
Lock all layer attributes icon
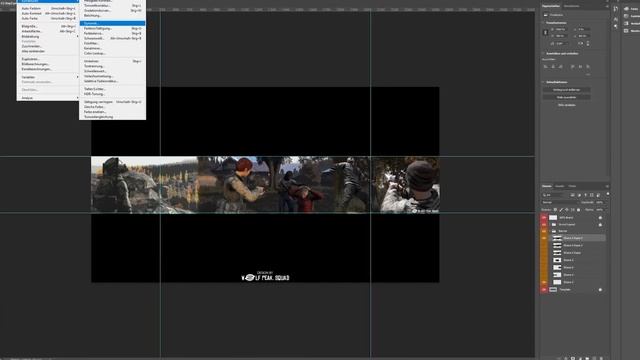pyautogui.click(x=578, y=210)
